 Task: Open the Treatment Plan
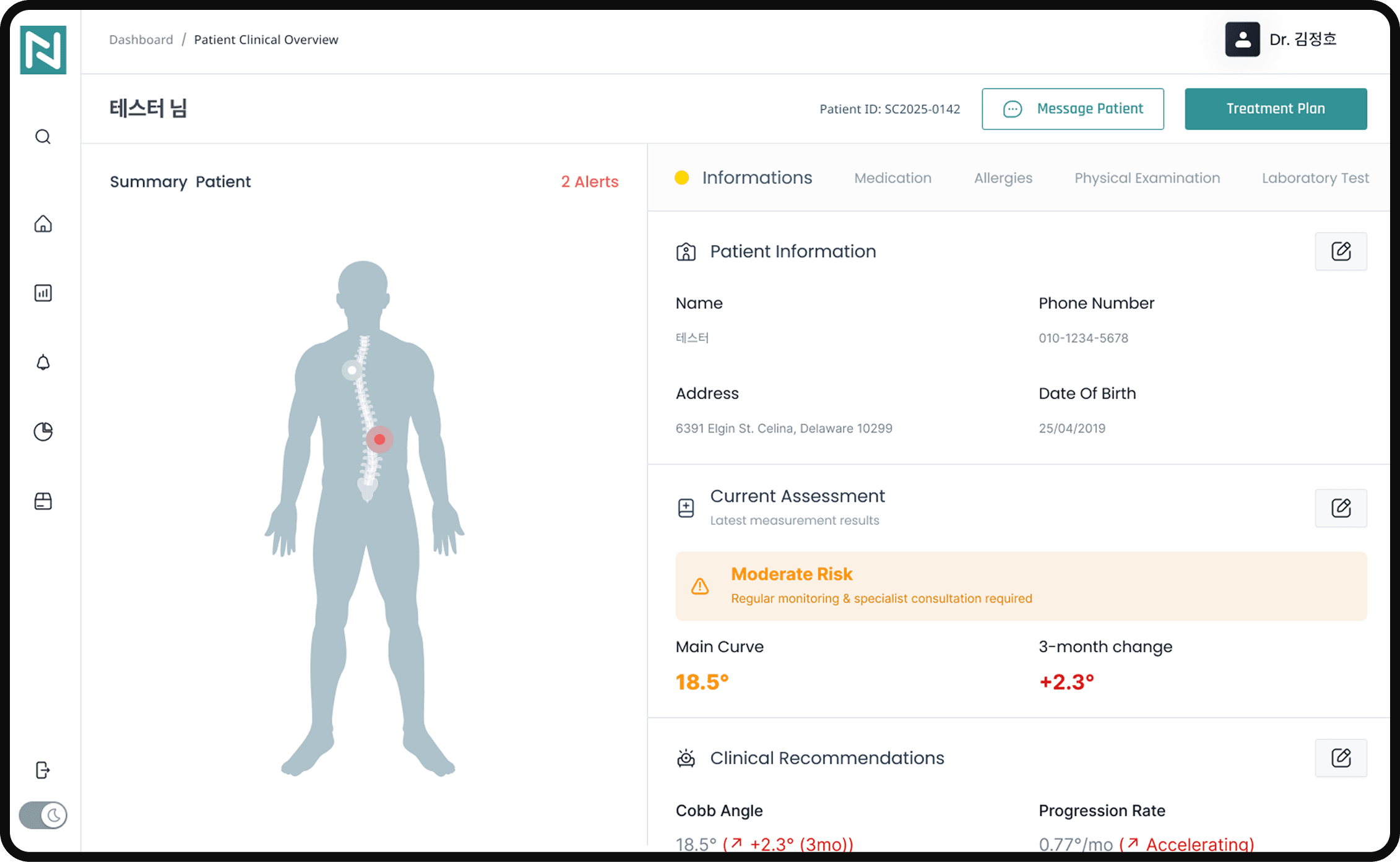coord(1276,109)
